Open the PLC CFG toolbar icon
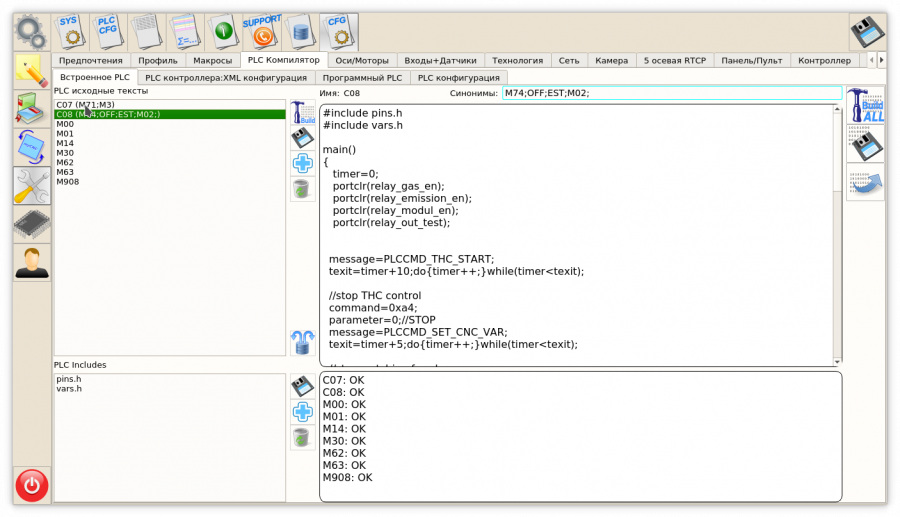Image resolution: width=900 pixels, height=517 pixels. 108,32
